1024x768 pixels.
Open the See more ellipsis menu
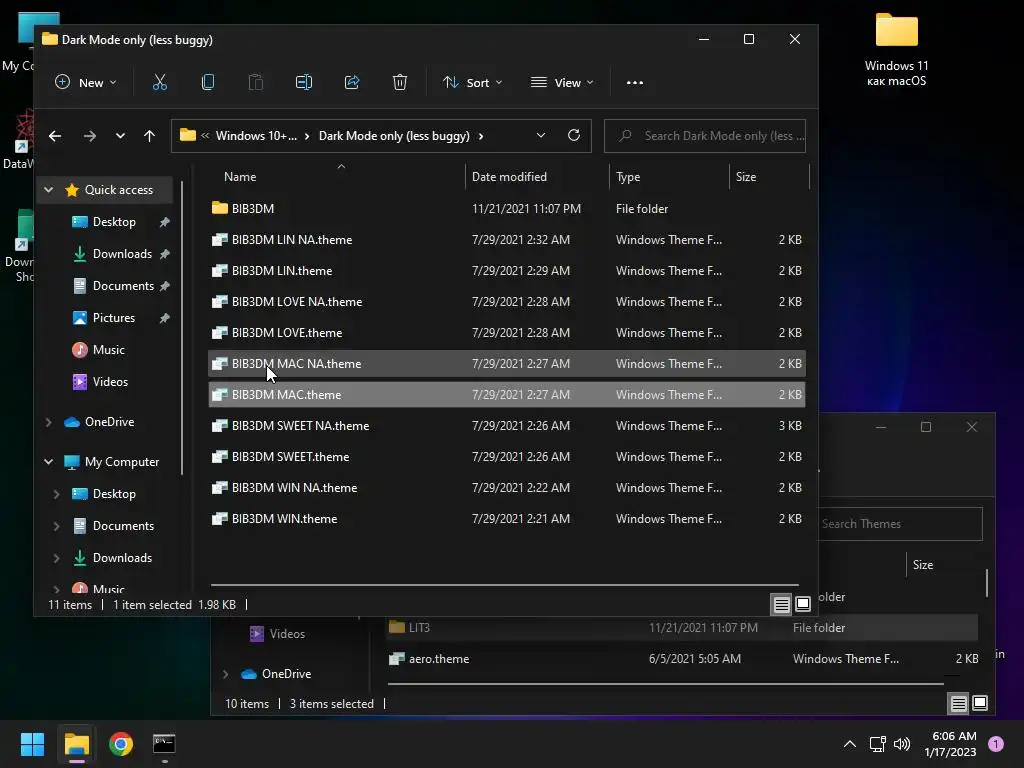[x=635, y=82]
